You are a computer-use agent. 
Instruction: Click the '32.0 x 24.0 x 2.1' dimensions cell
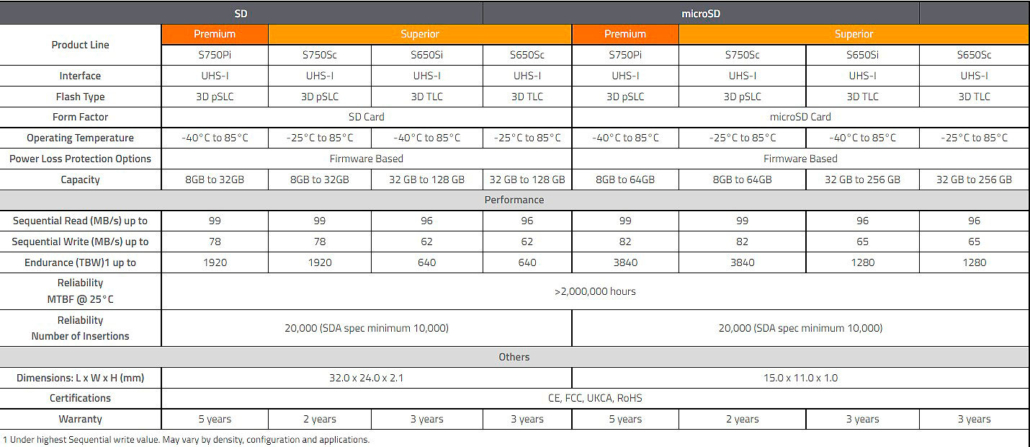pyautogui.click(x=367, y=378)
